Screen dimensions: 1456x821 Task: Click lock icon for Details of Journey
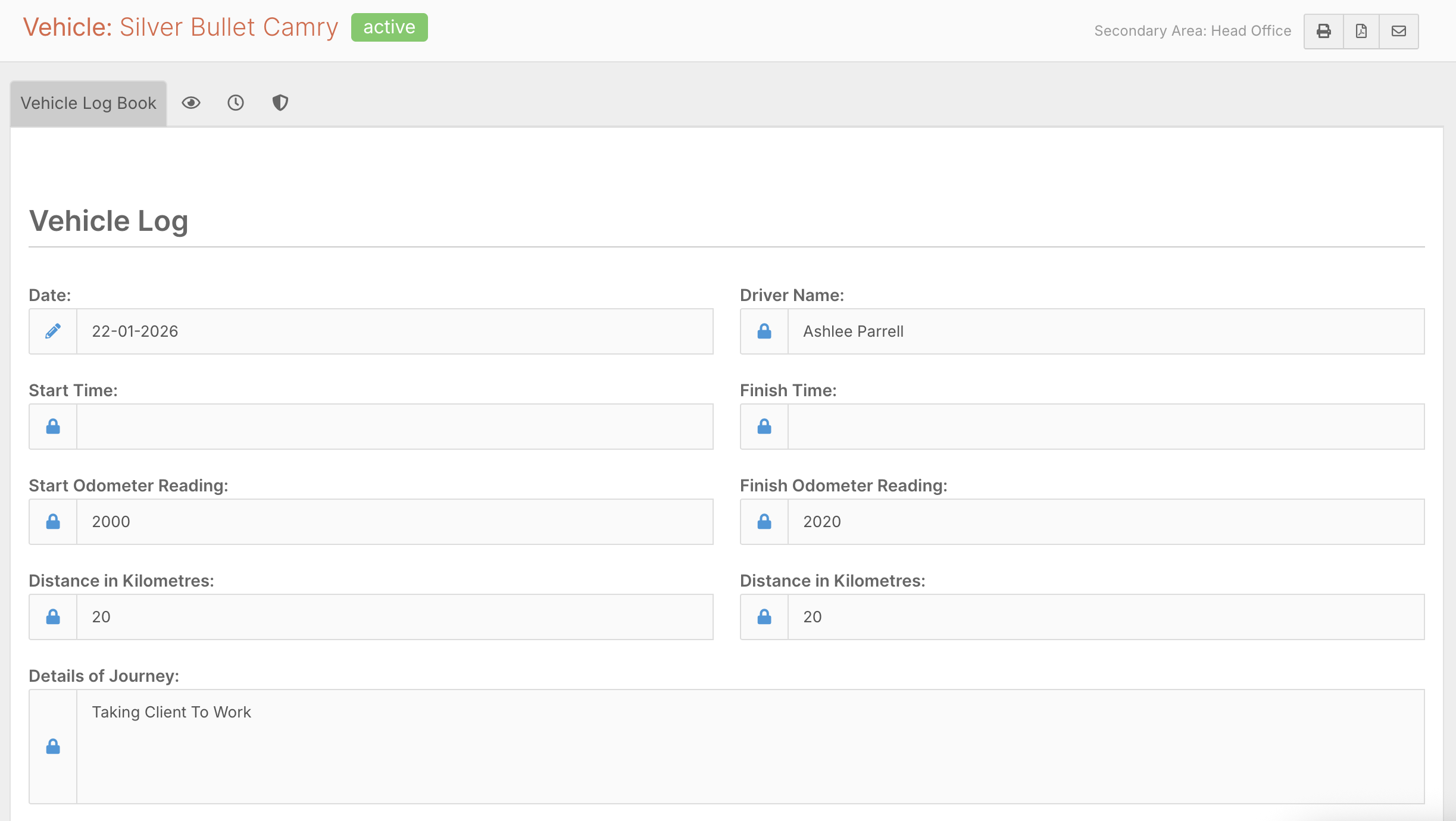(53, 747)
